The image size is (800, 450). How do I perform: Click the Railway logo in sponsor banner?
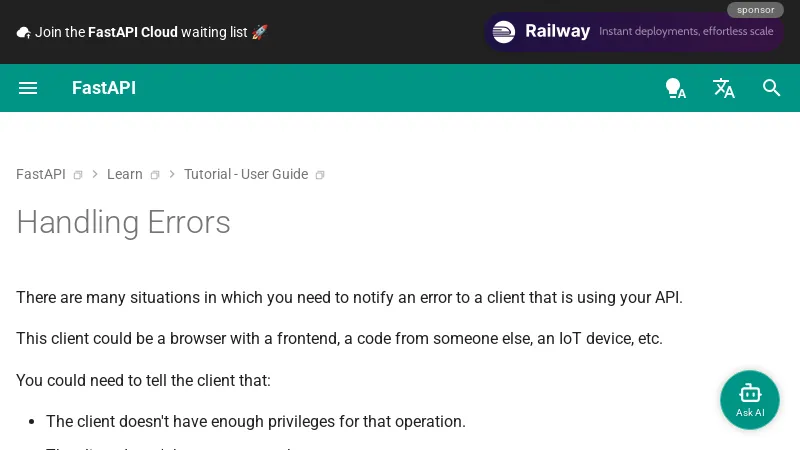pyautogui.click(x=504, y=32)
